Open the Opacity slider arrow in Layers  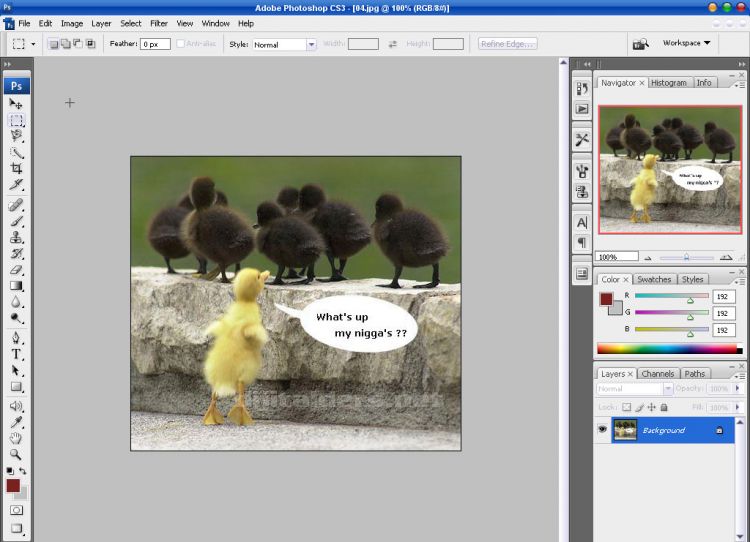pos(737,388)
